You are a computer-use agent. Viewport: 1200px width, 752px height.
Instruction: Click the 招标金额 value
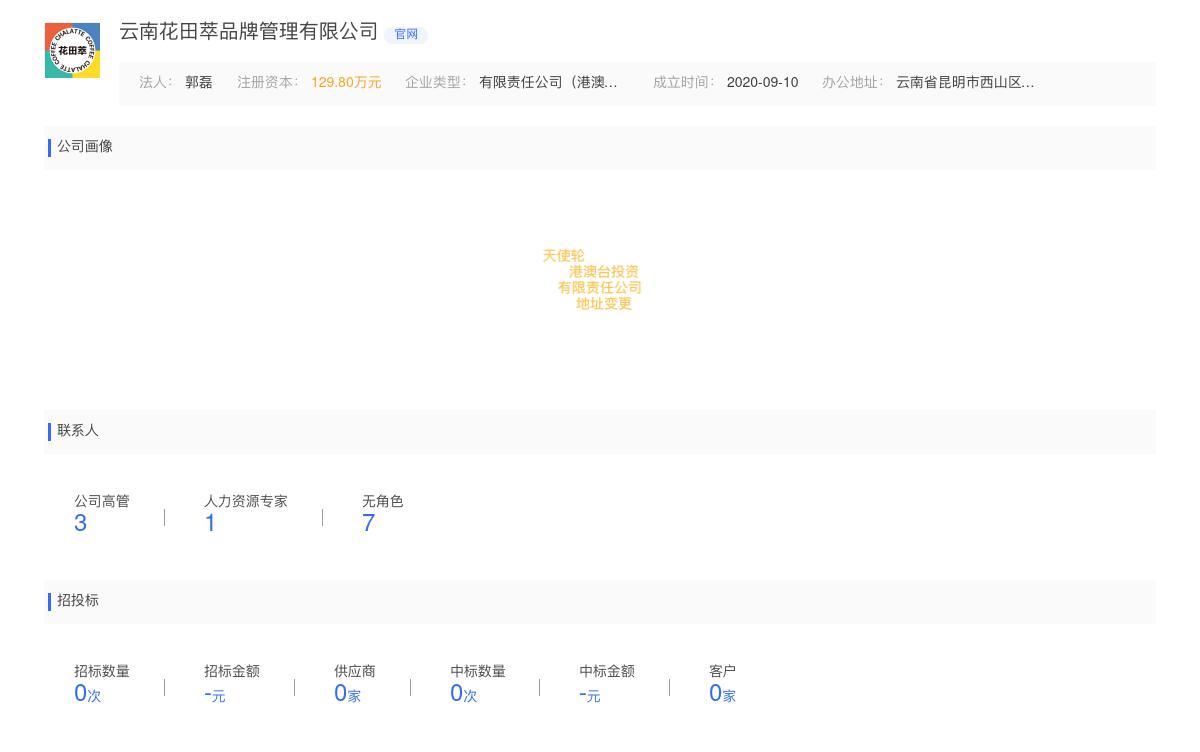coord(214,694)
